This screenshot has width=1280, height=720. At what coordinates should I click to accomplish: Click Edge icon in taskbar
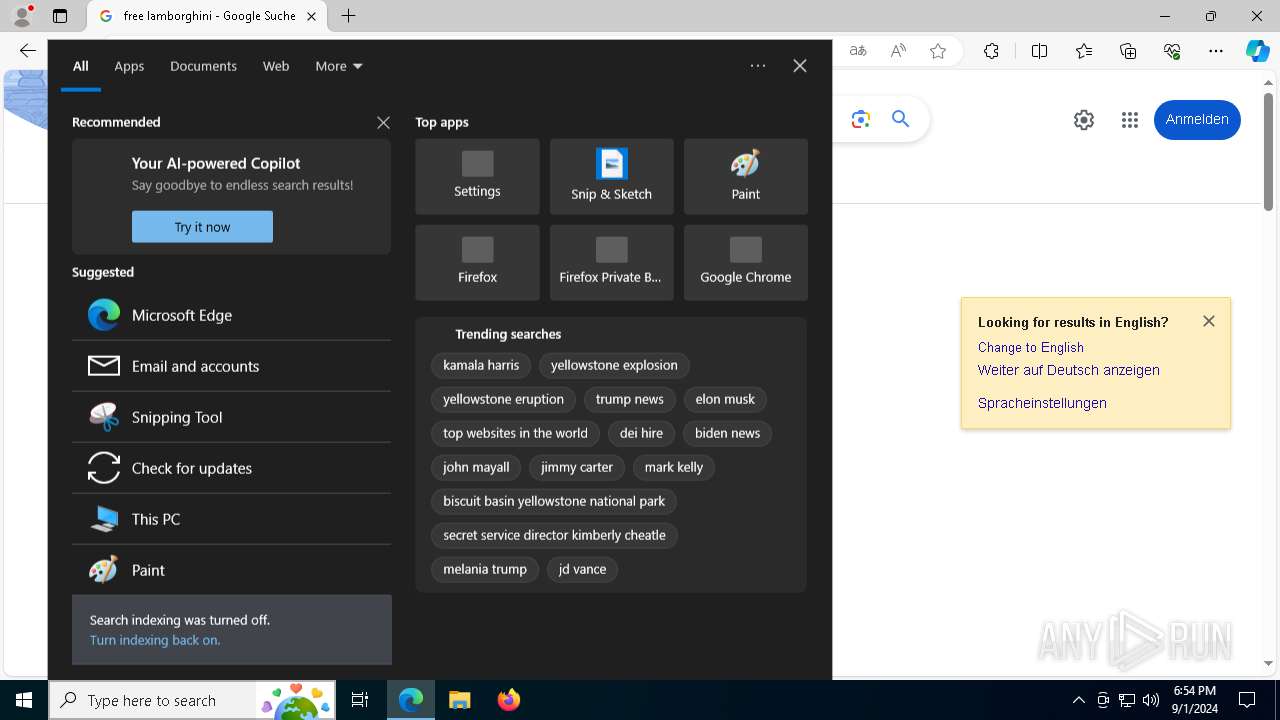411,700
